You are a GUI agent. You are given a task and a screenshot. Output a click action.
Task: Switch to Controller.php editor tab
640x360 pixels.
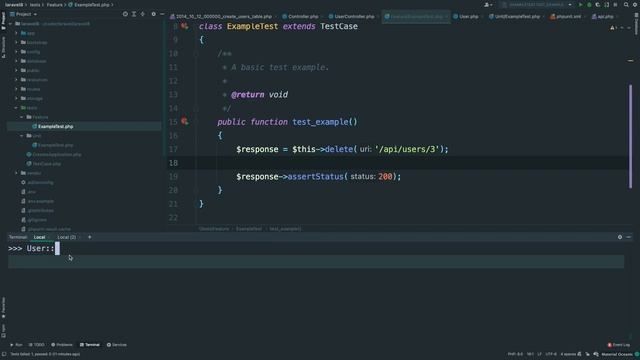pos(300,17)
